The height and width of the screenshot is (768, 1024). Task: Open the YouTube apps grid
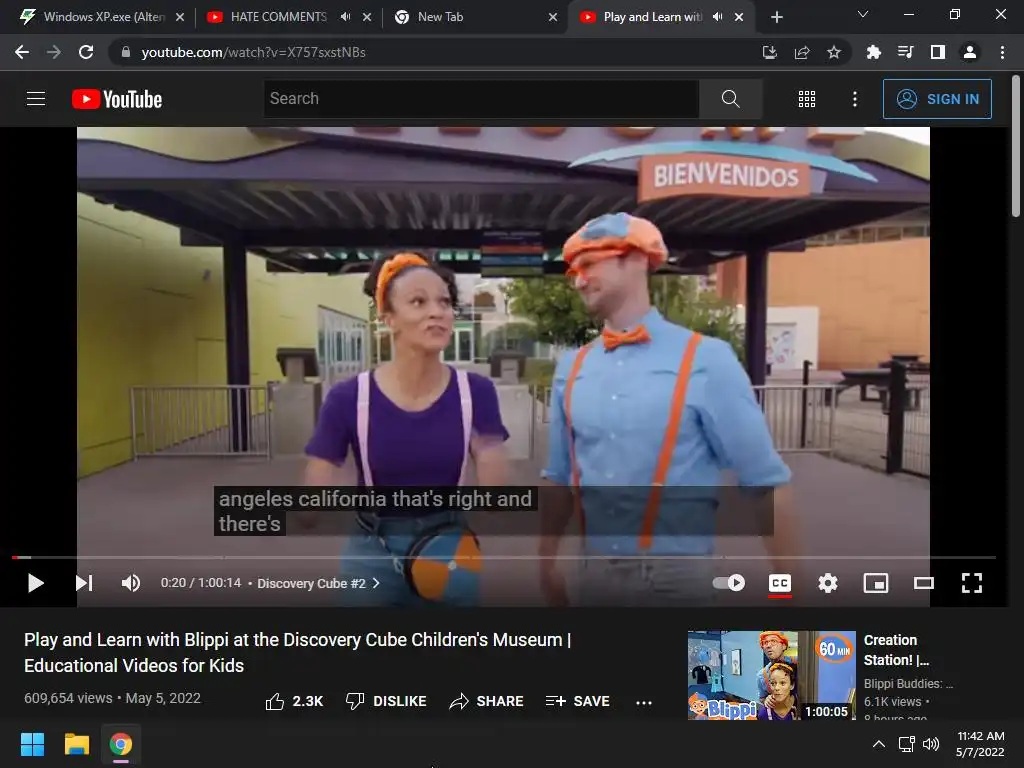807,99
